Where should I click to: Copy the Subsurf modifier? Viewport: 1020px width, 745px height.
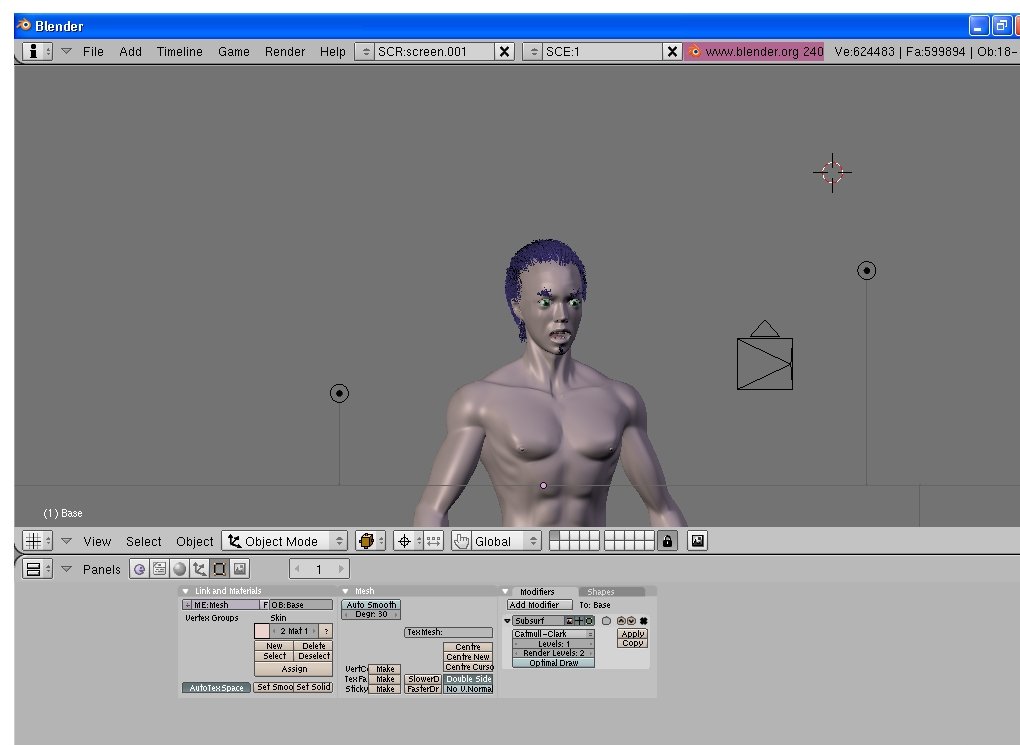pyautogui.click(x=632, y=643)
